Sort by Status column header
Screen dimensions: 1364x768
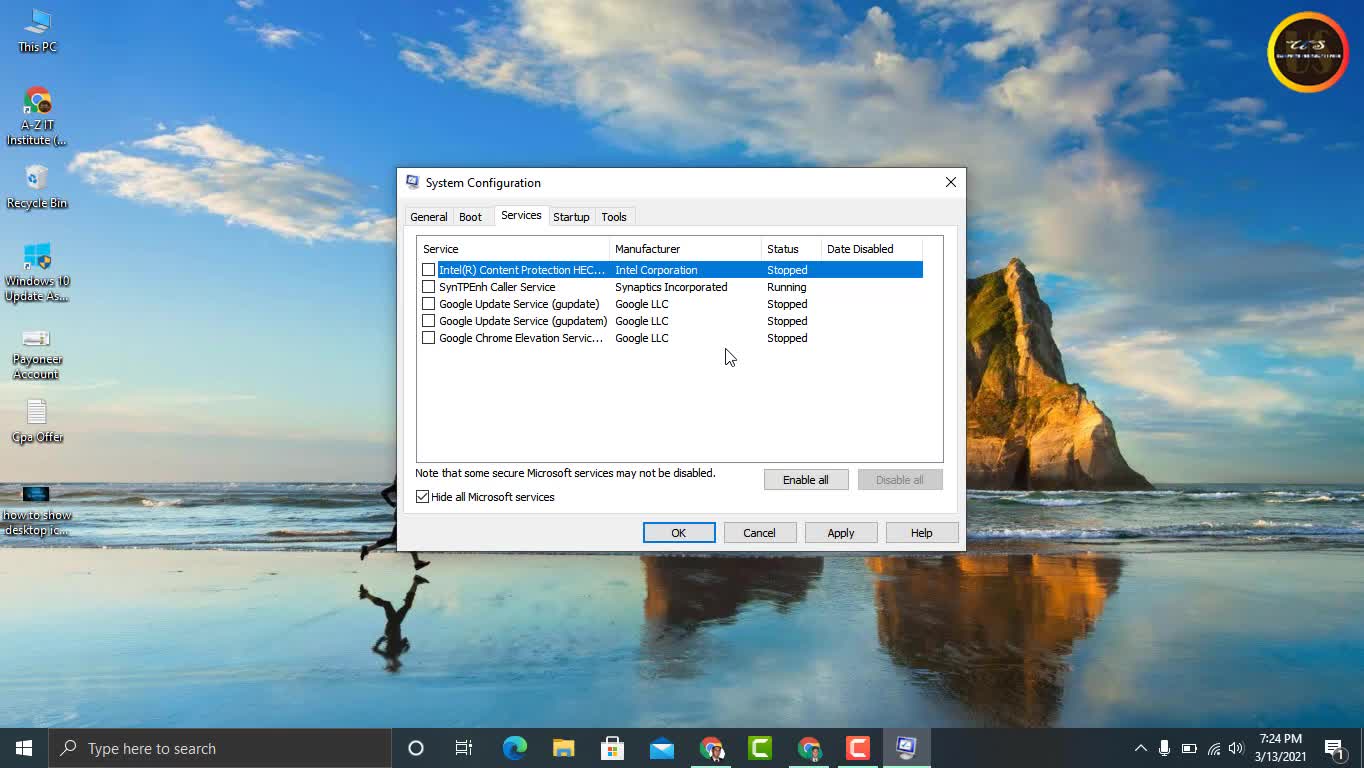791,249
